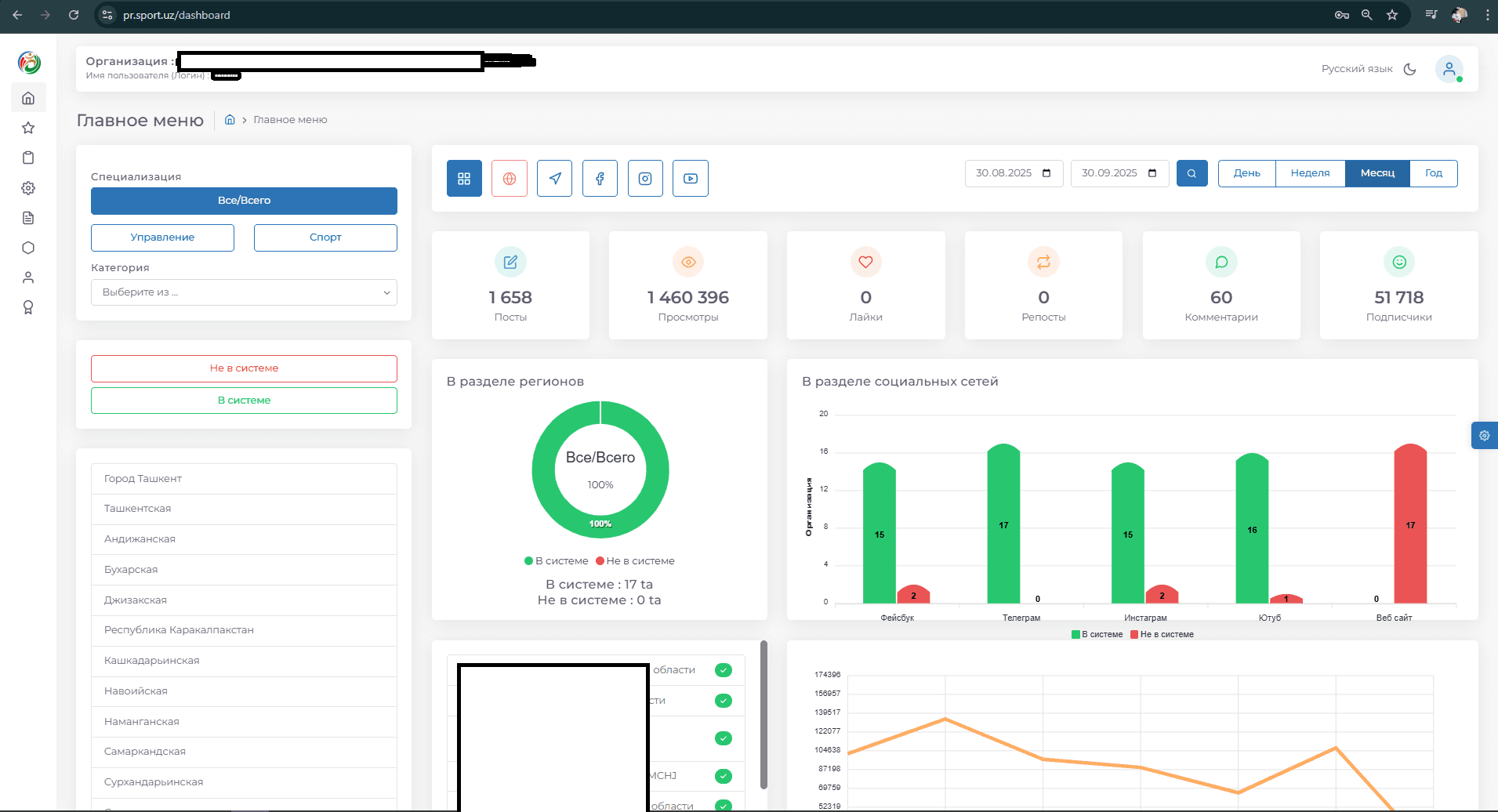Switch to the 'Год' period tab
This screenshot has height=812, width=1498.
click(x=1433, y=173)
